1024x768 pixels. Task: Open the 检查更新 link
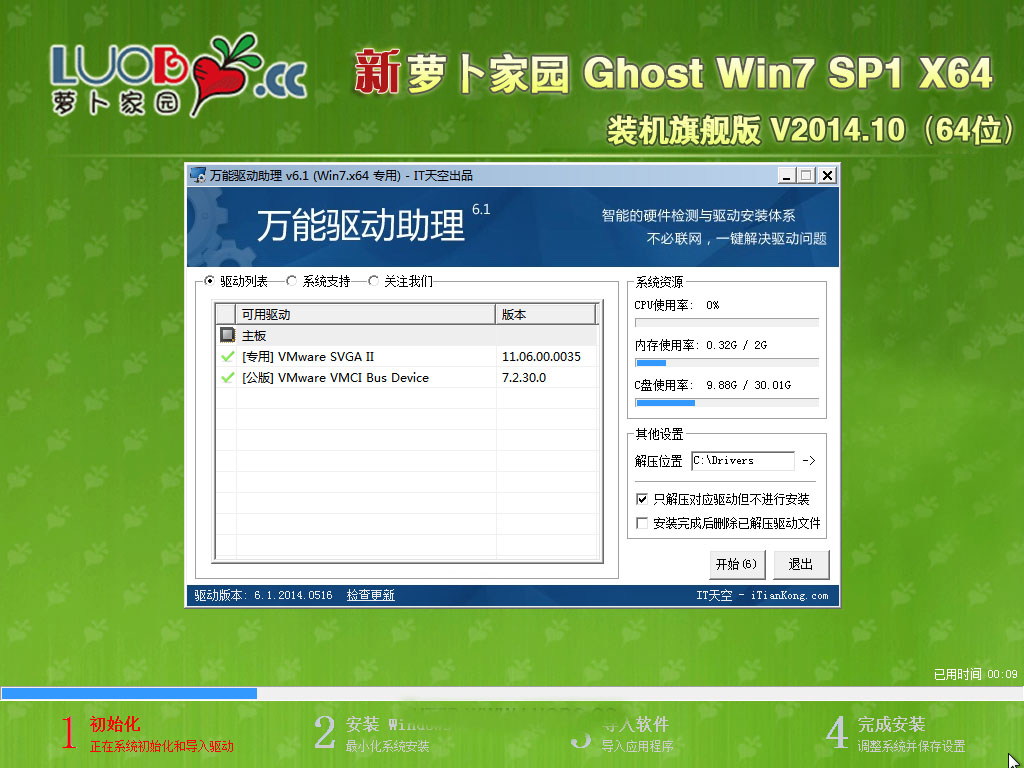click(x=370, y=595)
